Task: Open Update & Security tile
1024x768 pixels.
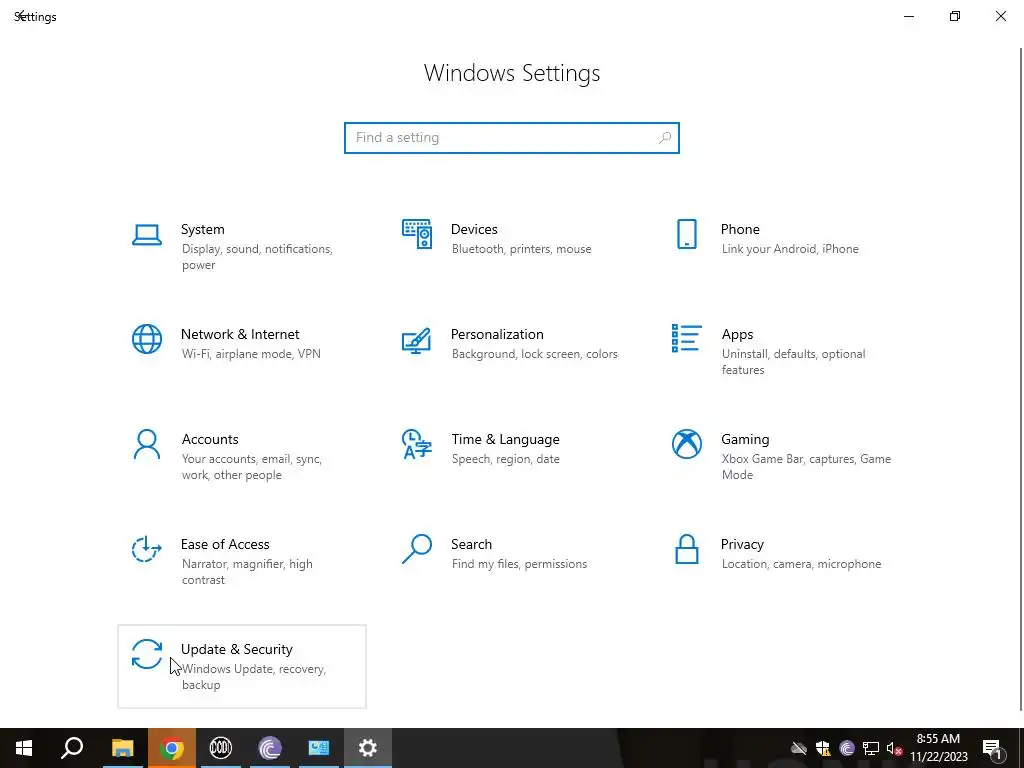Action: [242, 666]
